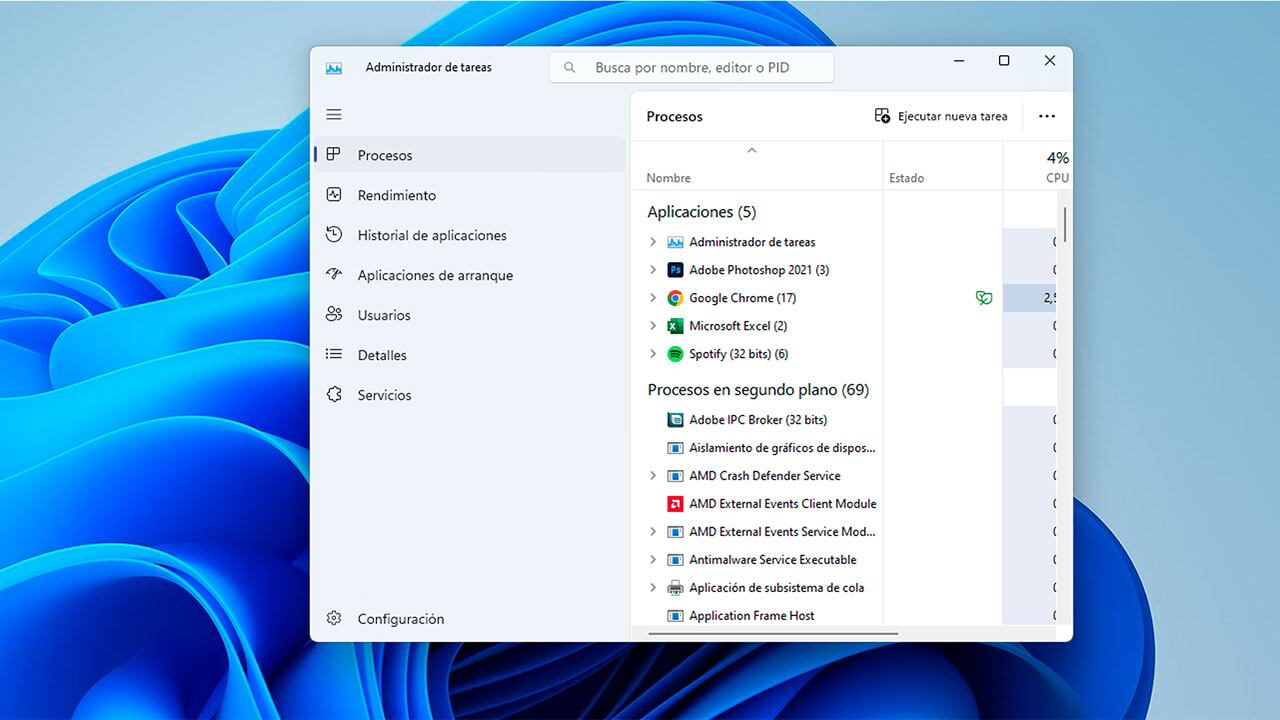Open the Rendimiento section icon
This screenshot has height=720, width=1280.
point(335,194)
